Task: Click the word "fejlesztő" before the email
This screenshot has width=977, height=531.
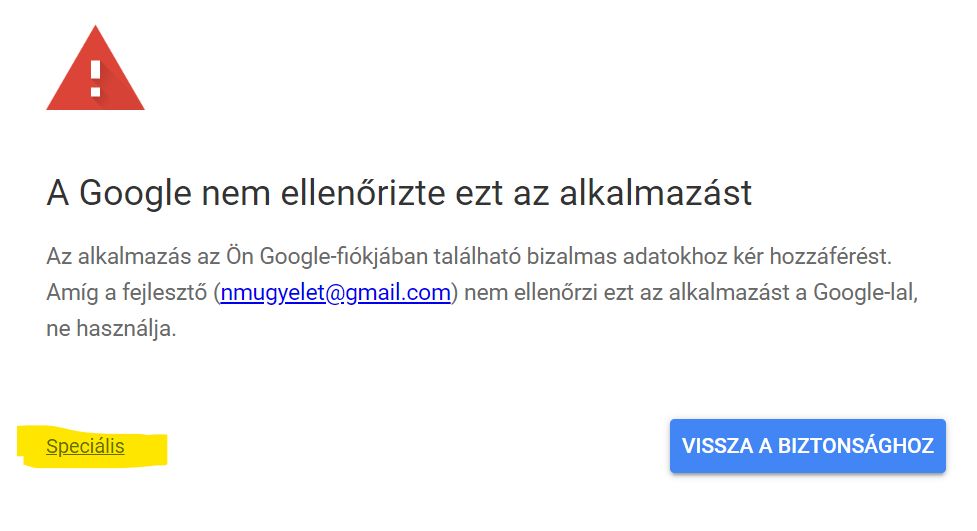Action: [x=165, y=293]
